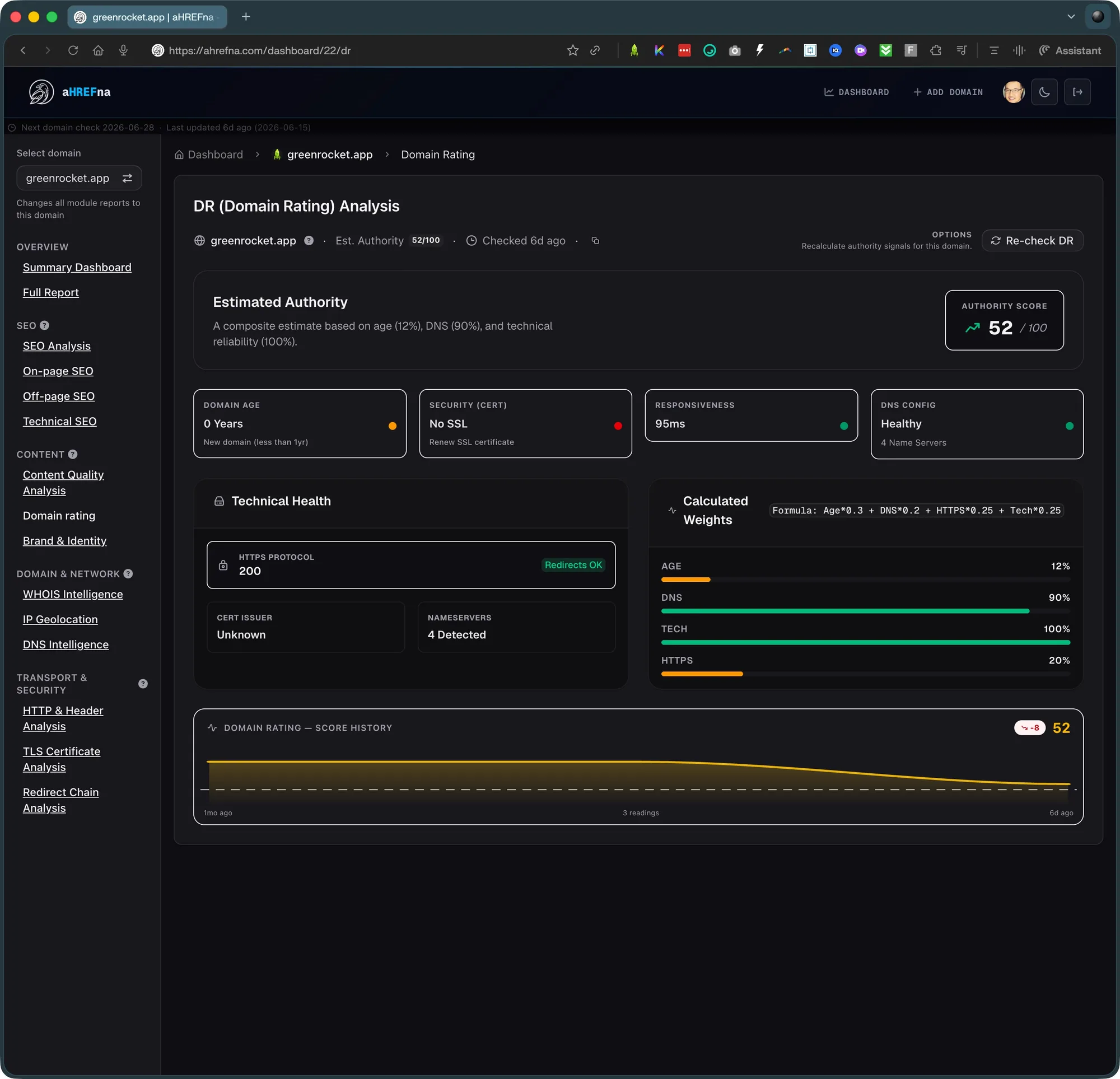This screenshot has height=1079, width=1120.
Task: Click the CONTENT section help icon
Action: [x=73, y=454]
